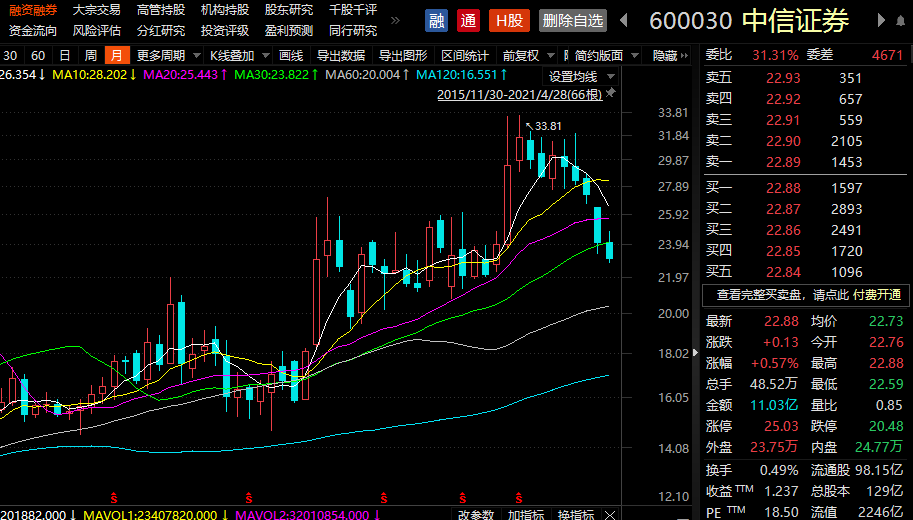Go to next stock with right arrow

click(881, 20)
